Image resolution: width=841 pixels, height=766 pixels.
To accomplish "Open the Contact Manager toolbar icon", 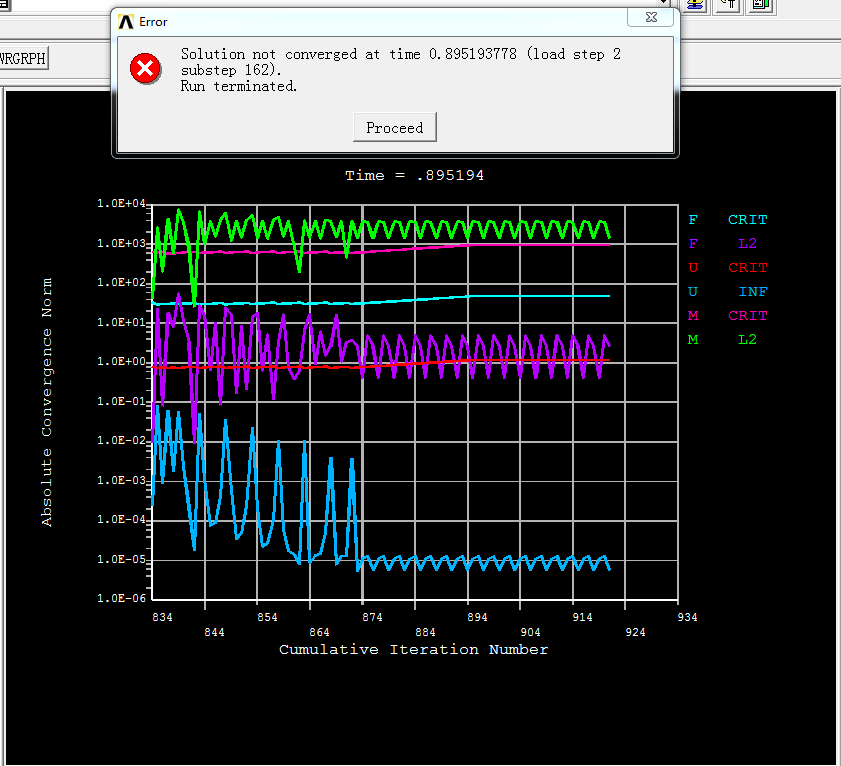I will pos(762,4).
